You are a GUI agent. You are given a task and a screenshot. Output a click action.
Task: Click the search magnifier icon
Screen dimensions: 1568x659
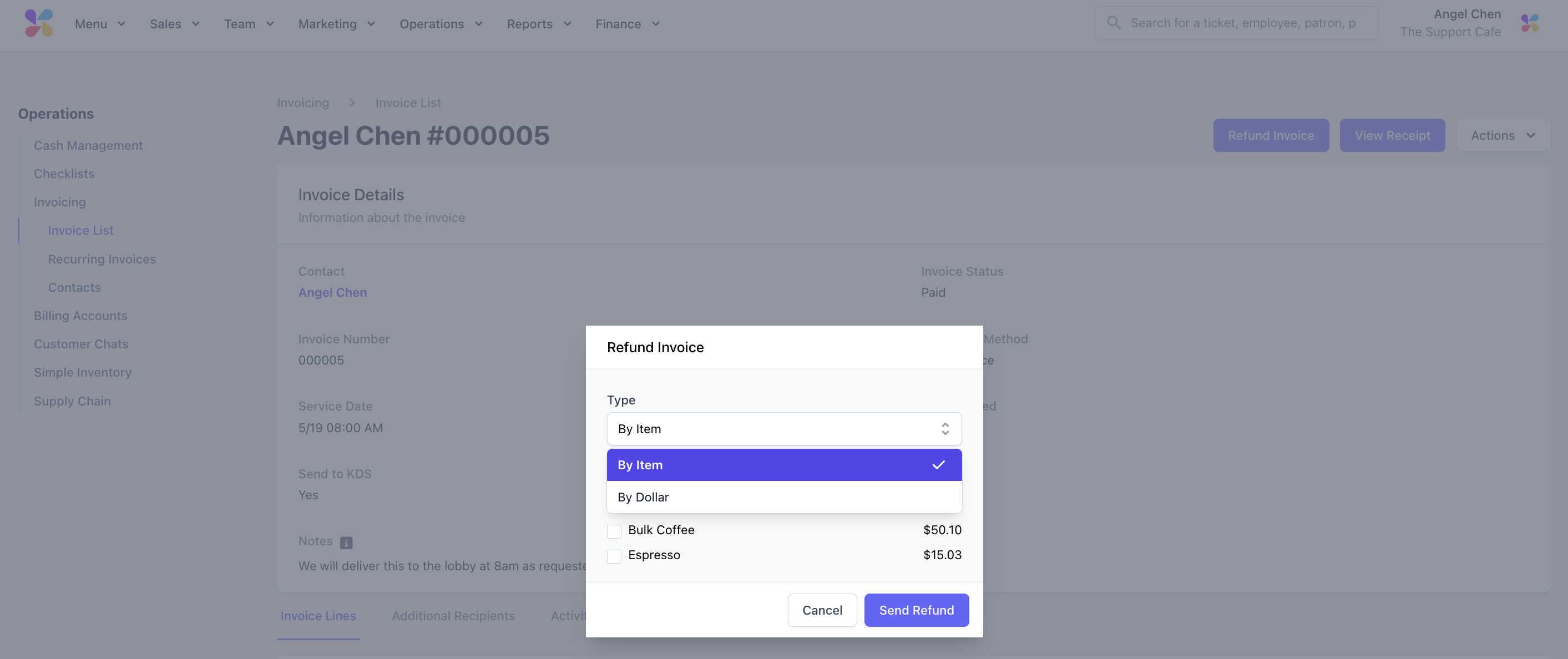(1114, 23)
